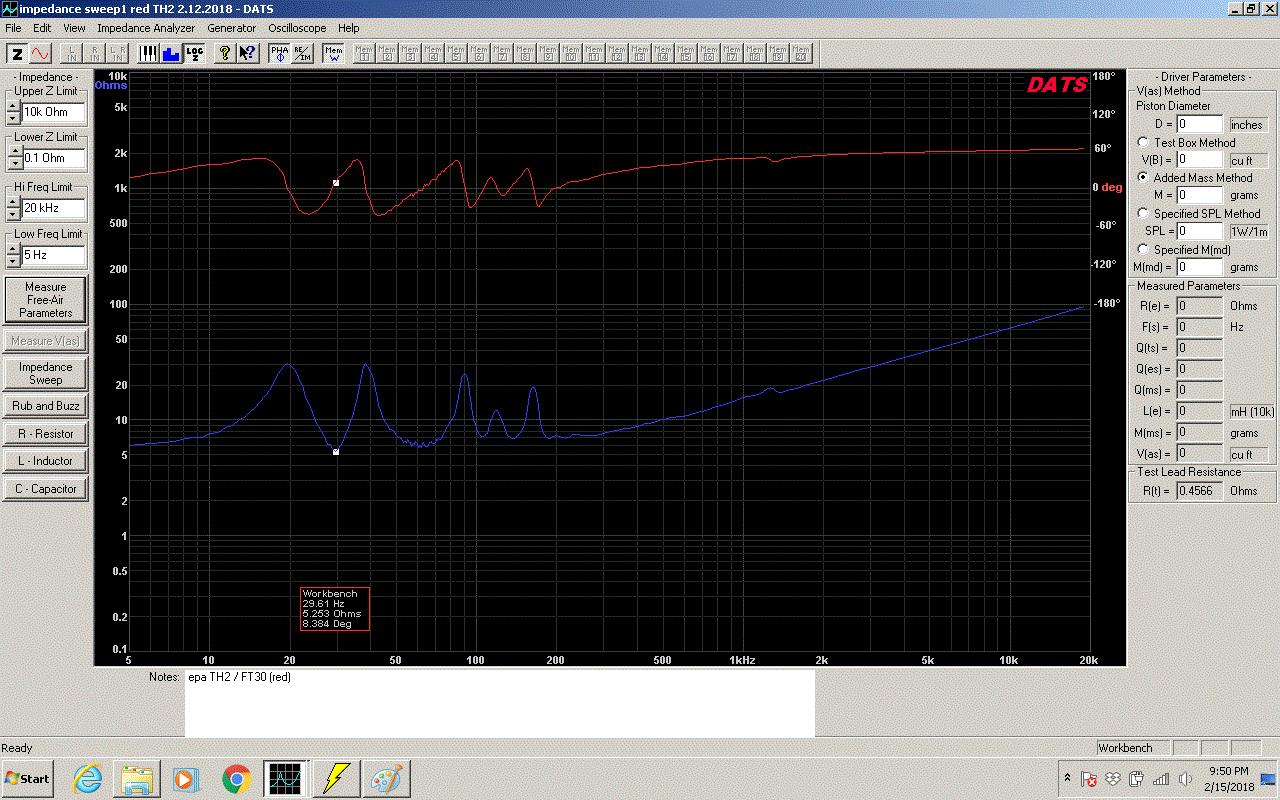Toggle the LOG Z scale icon
Screen dimensions: 1280x800
coord(194,54)
